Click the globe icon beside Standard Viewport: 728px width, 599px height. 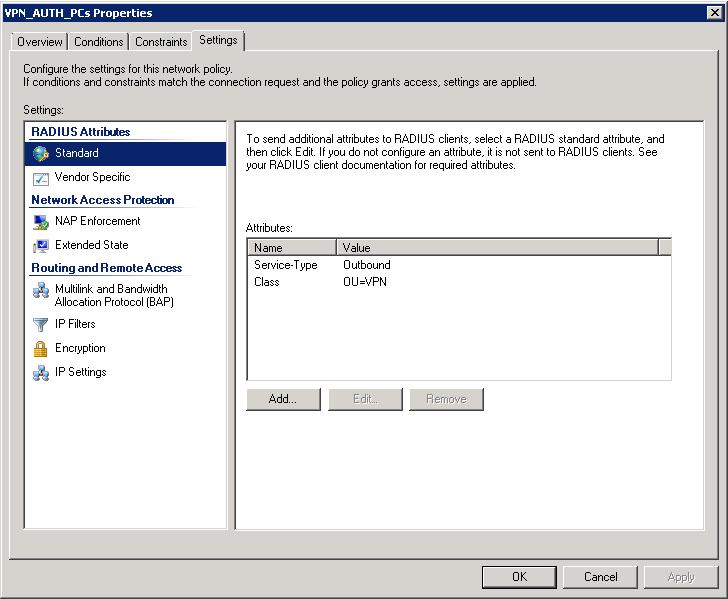tap(41, 154)
